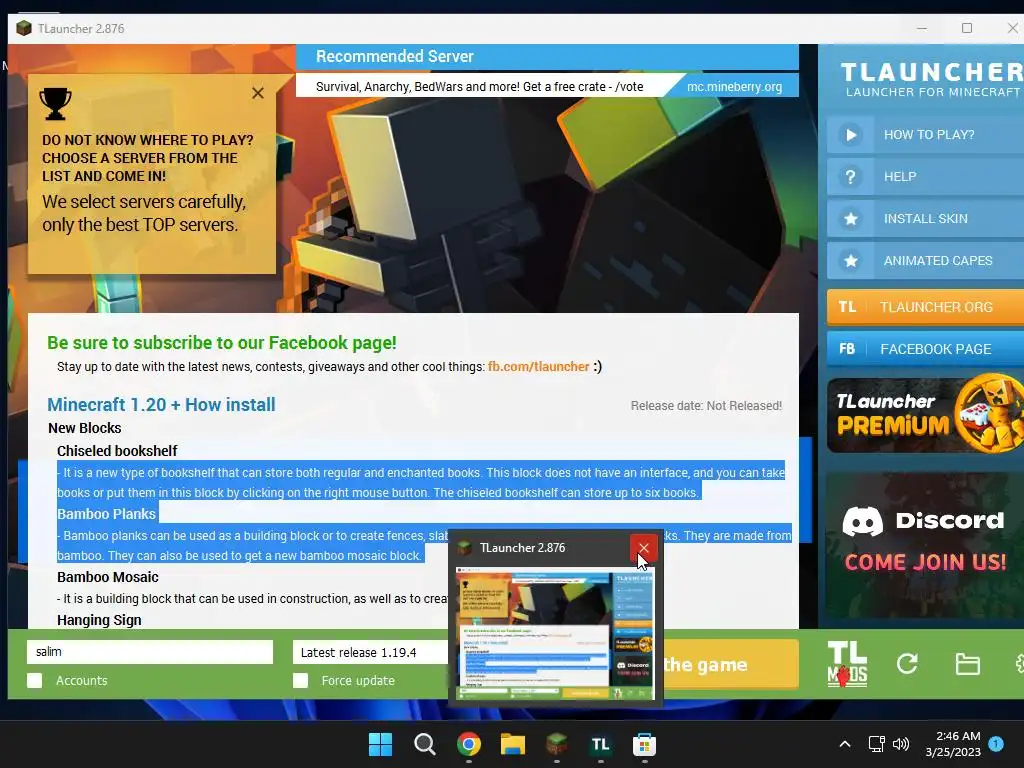Click the Discord logo icon on the banner
The width and height of the screenshot is (1024, 768).
point(862,521)
